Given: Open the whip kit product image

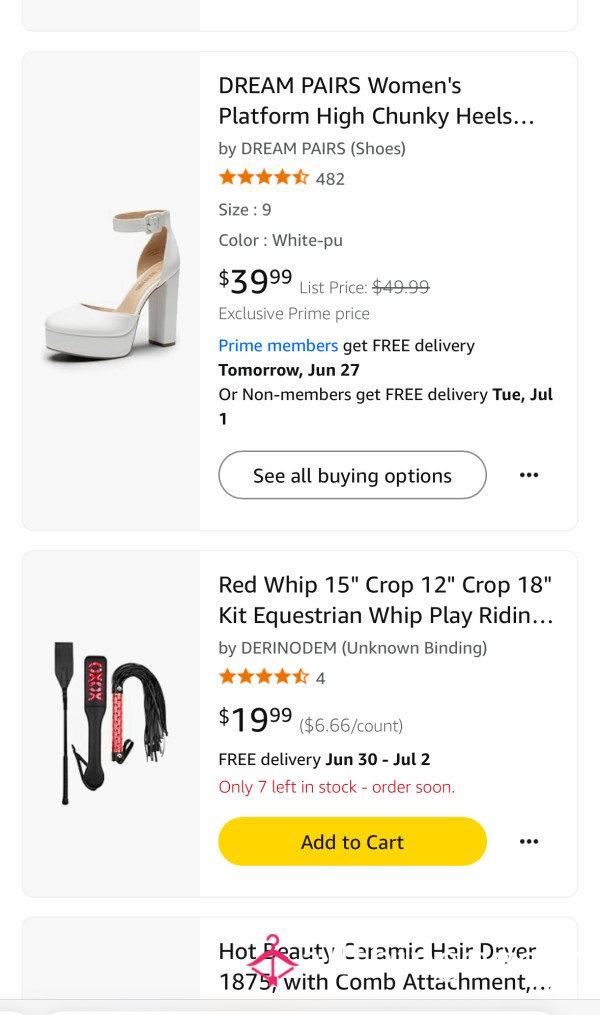Looking at the screenshot, I should [111, 723].
